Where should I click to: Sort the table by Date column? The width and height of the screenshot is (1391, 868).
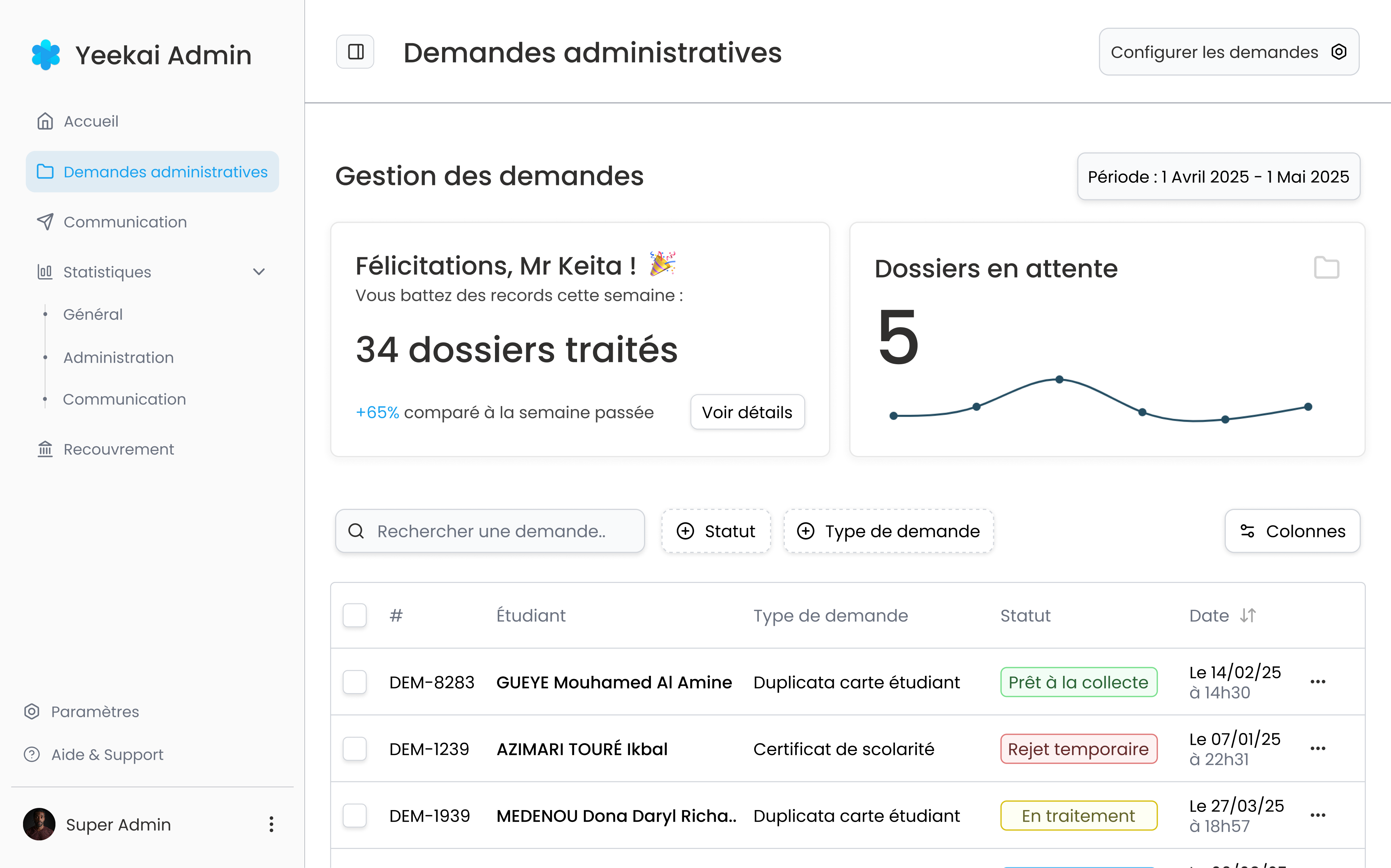1247,615
